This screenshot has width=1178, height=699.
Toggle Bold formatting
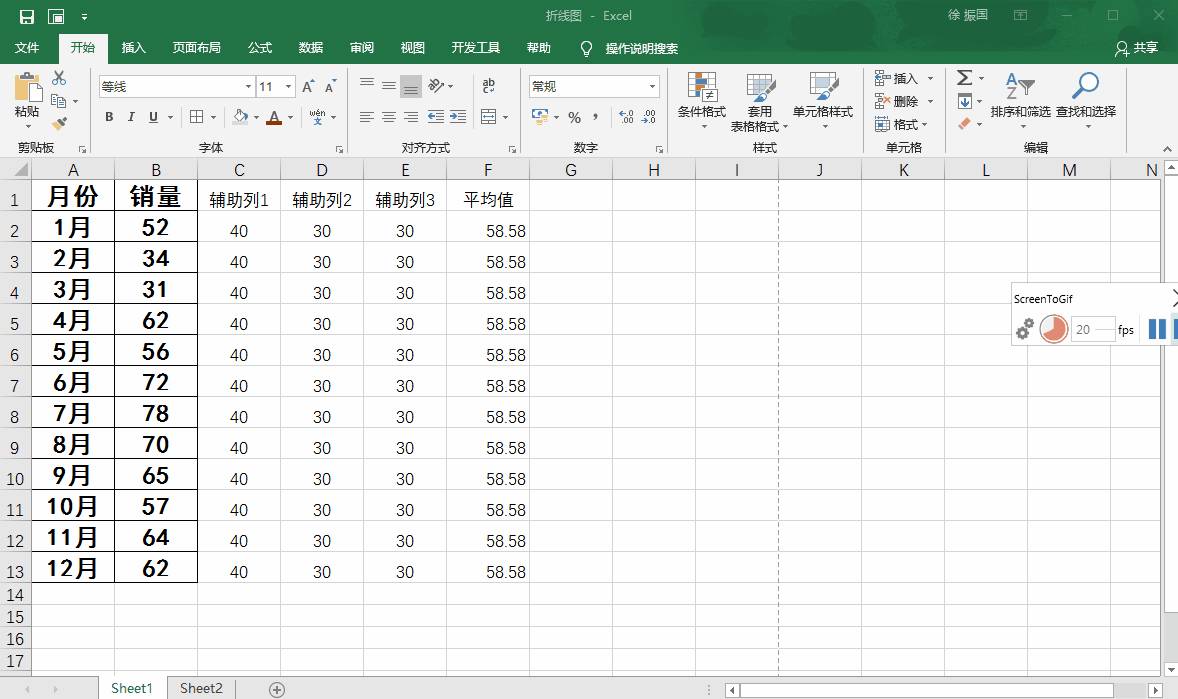click(x=110, y=116)
